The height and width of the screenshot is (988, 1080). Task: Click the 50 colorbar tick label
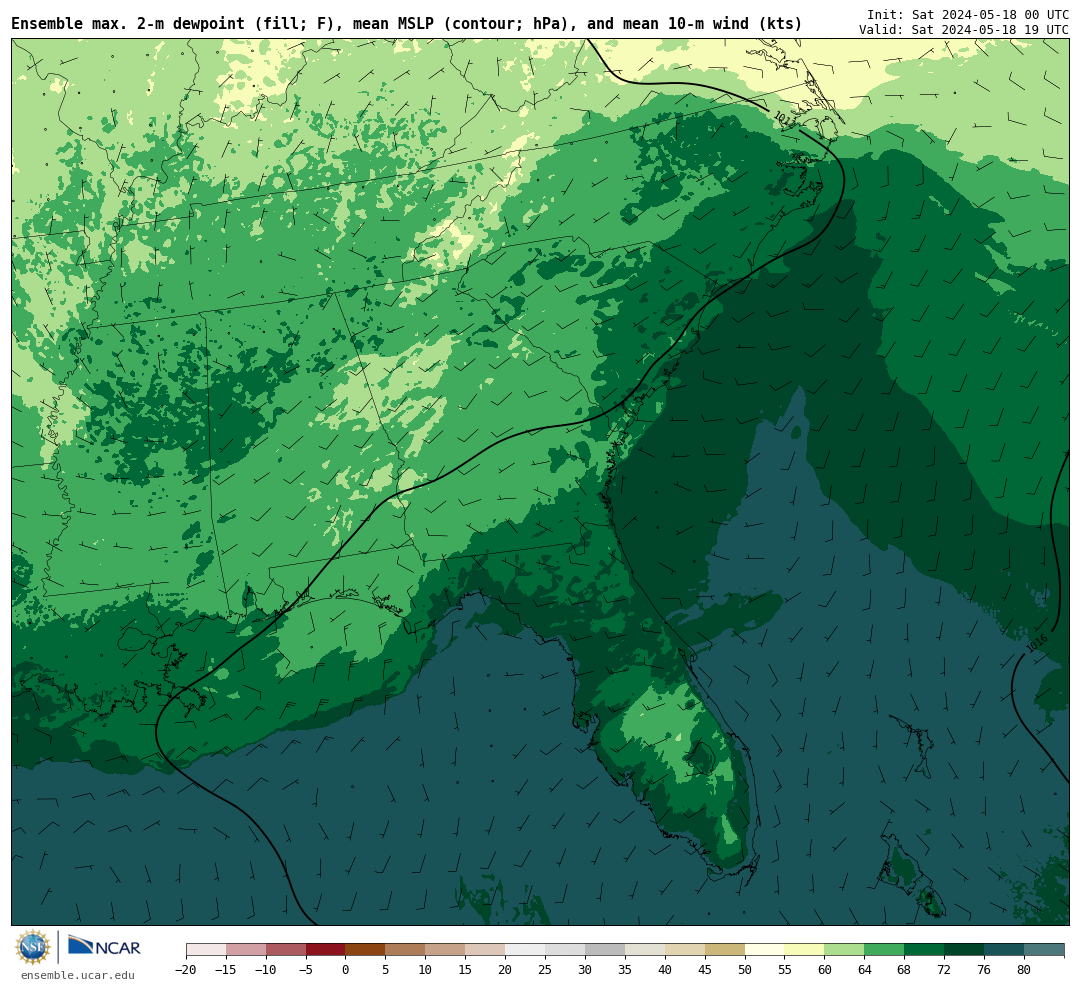[745, 970]
